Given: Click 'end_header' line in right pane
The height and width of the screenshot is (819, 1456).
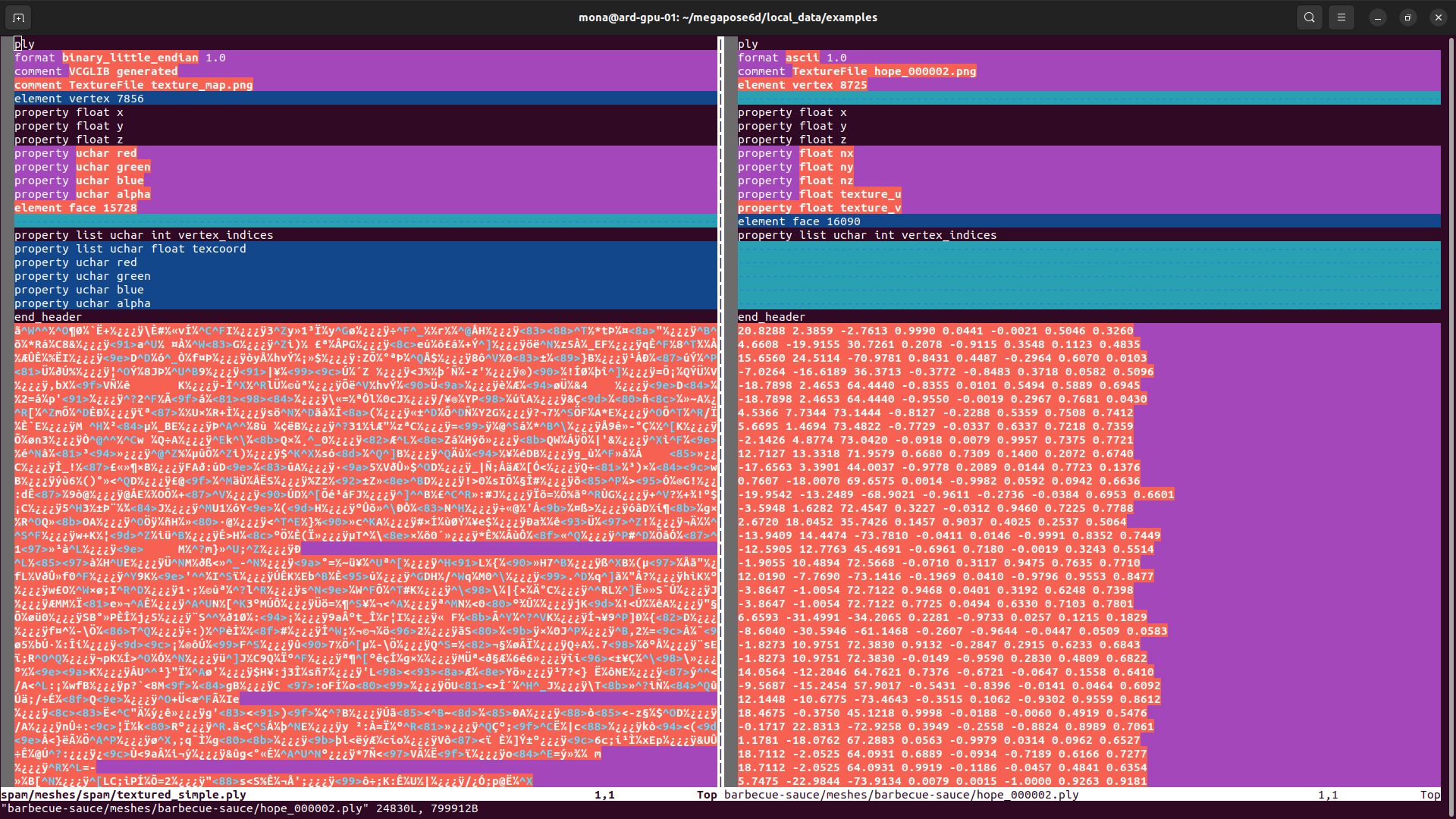Looking at the screenshot, I should click(771, 317).
